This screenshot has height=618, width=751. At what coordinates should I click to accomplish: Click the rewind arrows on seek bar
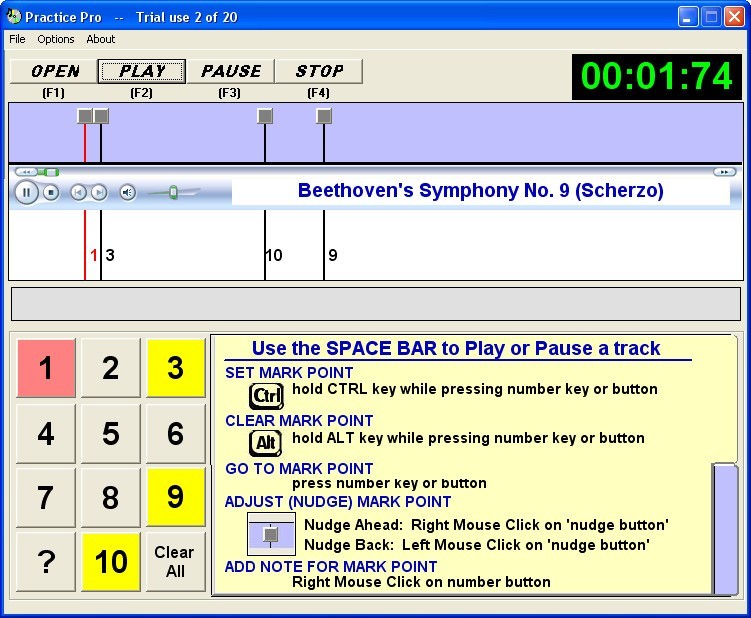(26, 172)
